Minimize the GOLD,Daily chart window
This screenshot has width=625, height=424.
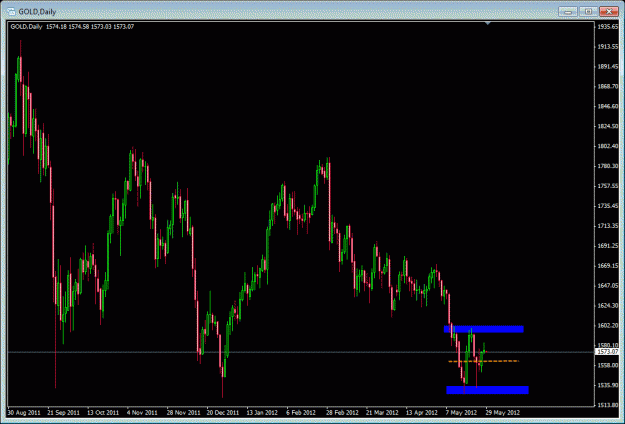point(568,12)
